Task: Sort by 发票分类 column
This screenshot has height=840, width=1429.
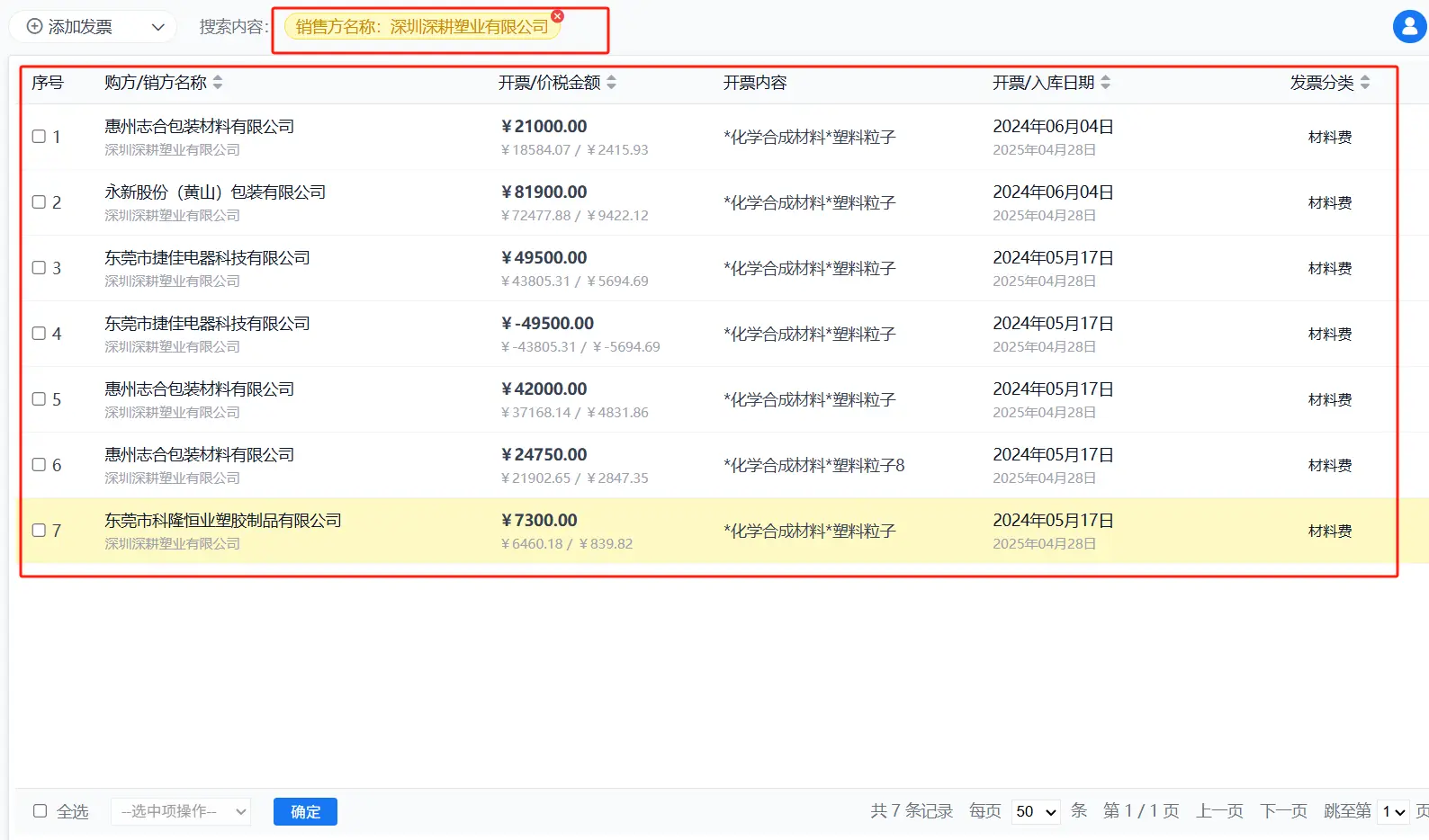Action: [x=1364, y=83]
